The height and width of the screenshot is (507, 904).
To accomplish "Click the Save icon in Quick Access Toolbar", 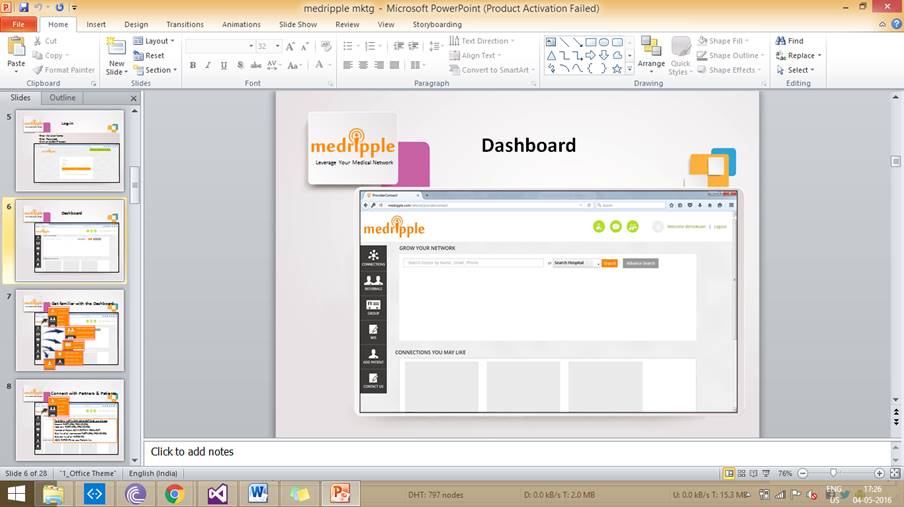I will [24, 7].
